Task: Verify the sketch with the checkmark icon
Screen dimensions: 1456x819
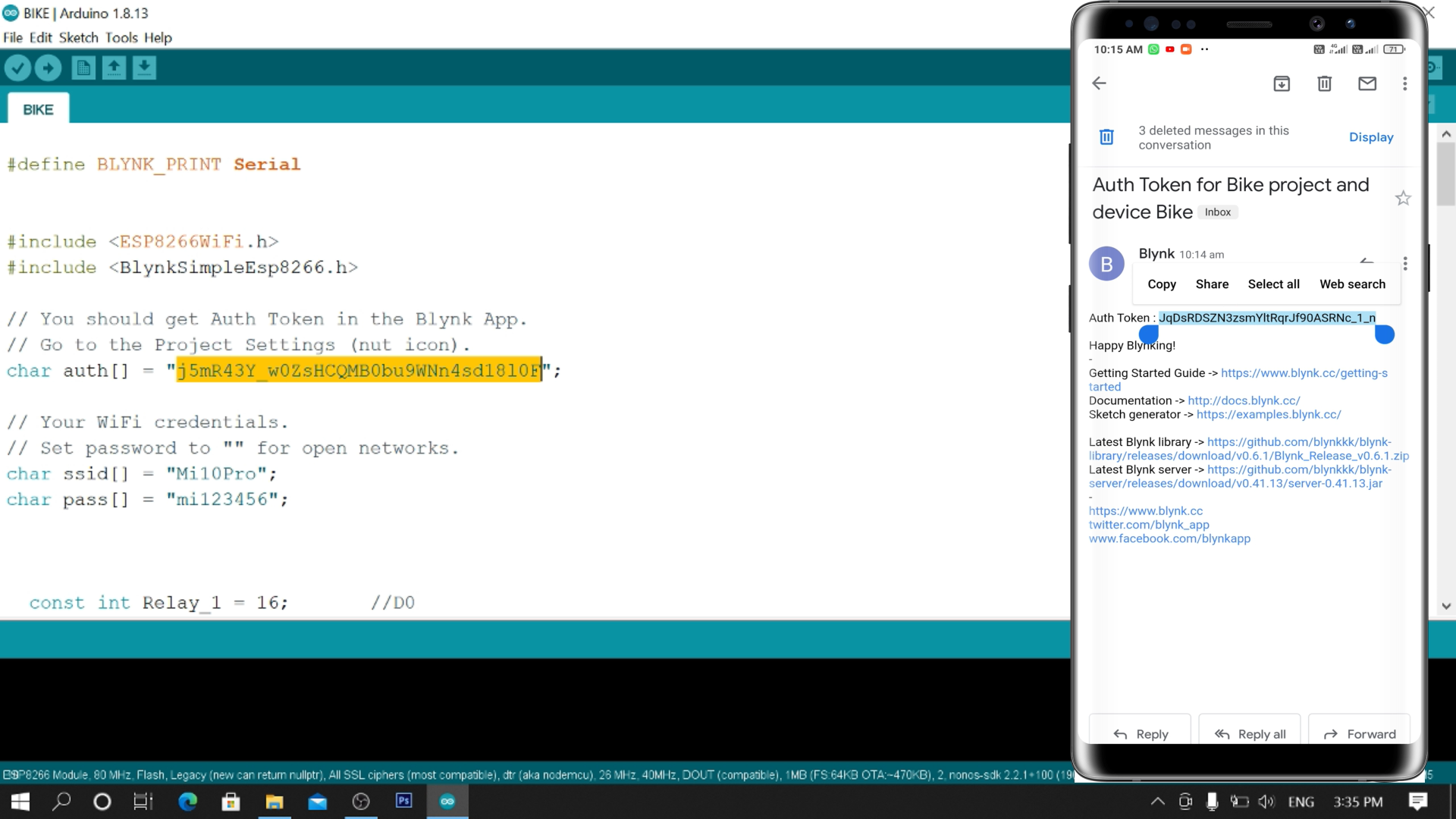Action: [x=17, y=67]
